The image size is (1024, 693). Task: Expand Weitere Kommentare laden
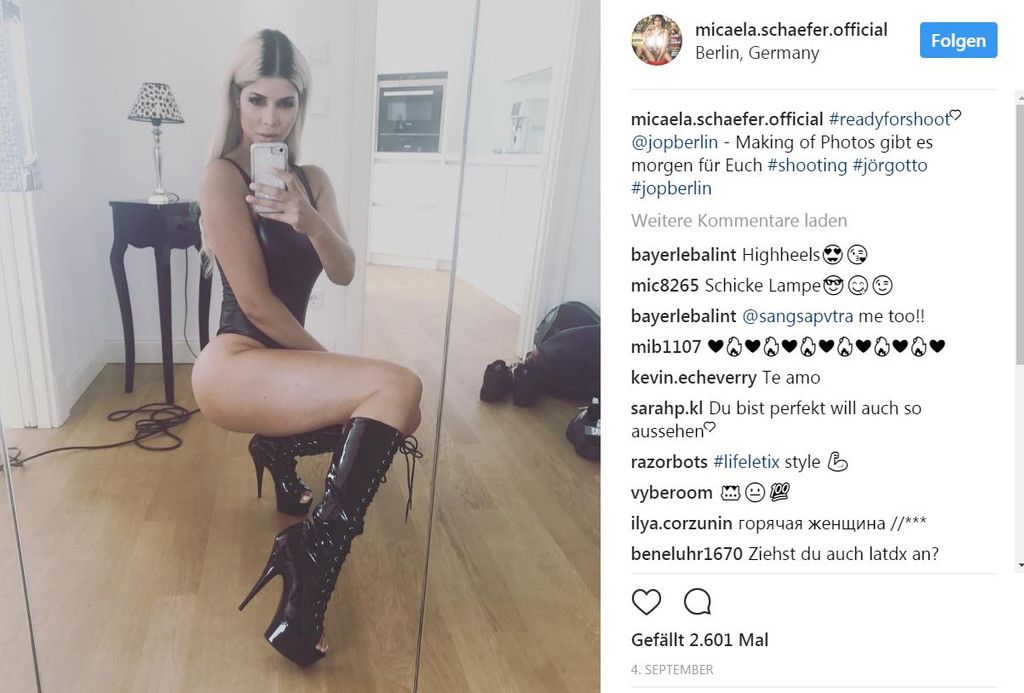[x=739, y=221]
